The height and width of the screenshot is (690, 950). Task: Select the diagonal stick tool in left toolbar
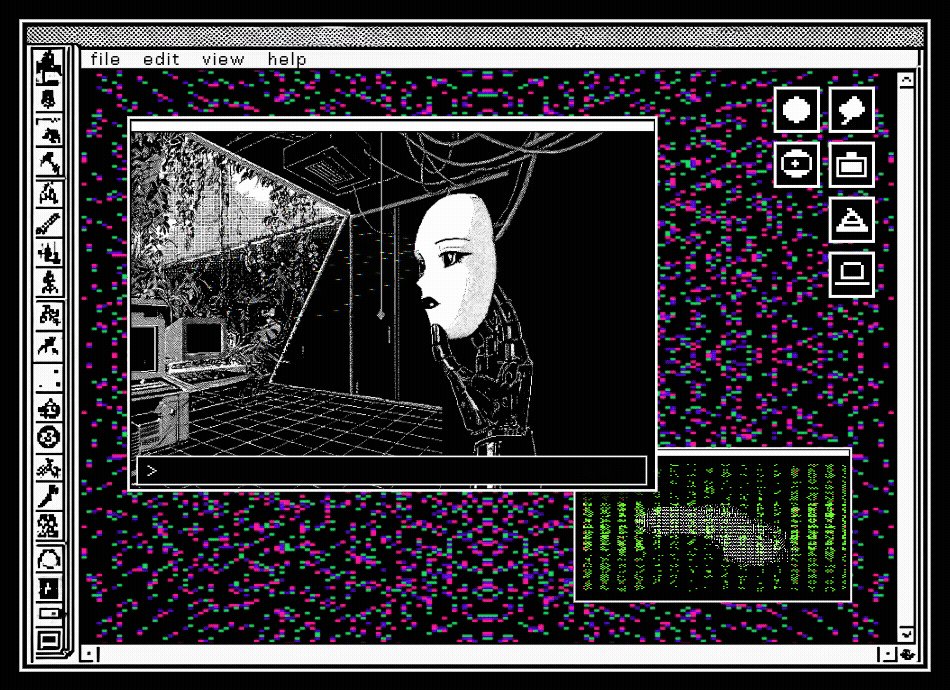[48, 224]
